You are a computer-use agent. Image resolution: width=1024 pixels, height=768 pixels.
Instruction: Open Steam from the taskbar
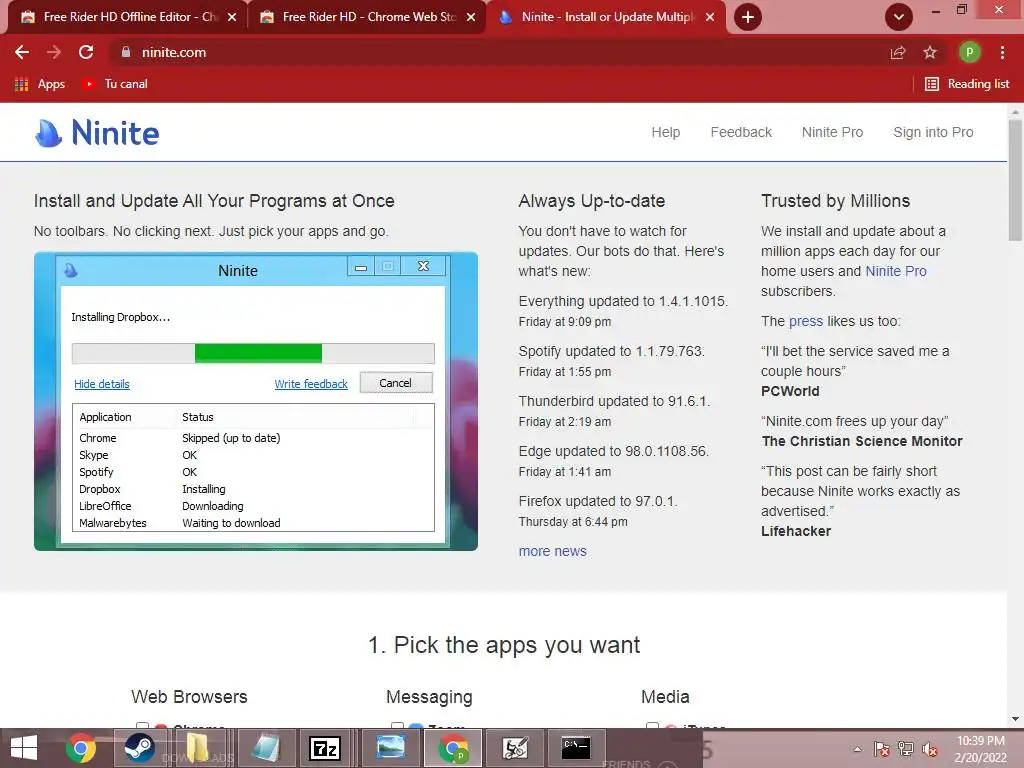pyautogui.click(x=140, y=748)
